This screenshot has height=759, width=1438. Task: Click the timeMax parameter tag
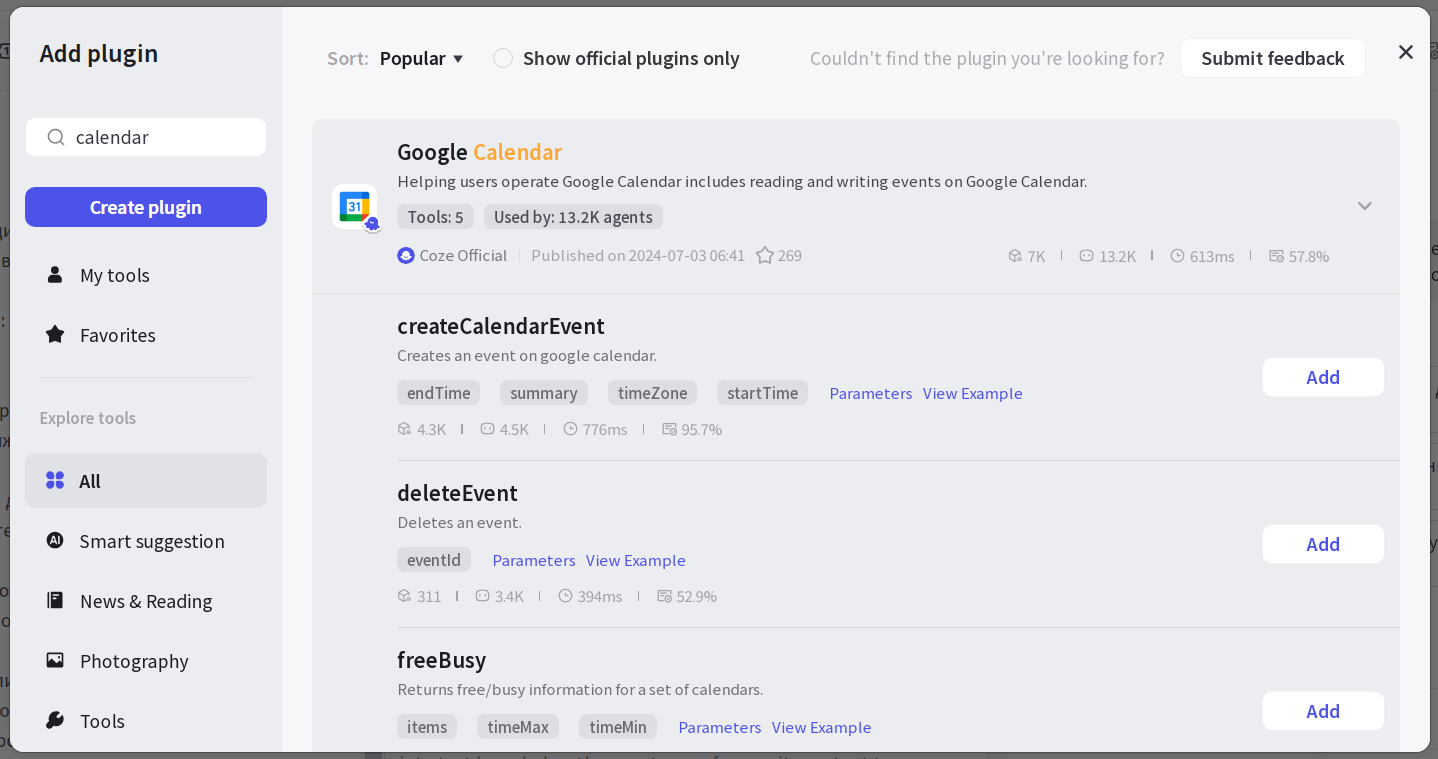[518, 727]
